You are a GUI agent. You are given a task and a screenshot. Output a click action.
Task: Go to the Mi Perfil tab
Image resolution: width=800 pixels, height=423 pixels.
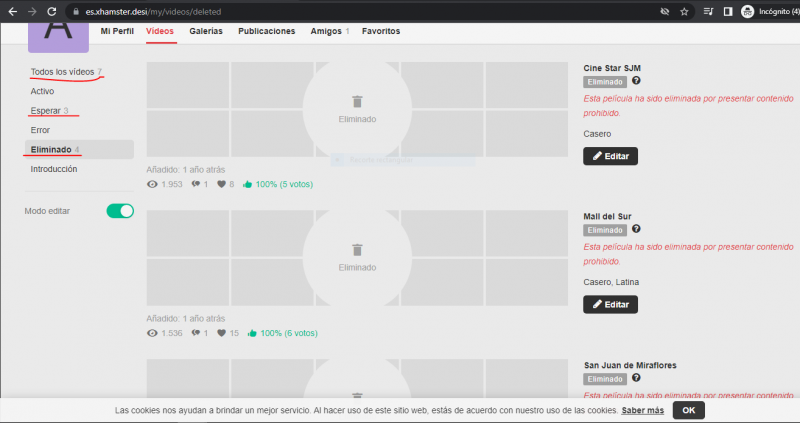click(117, 31)
